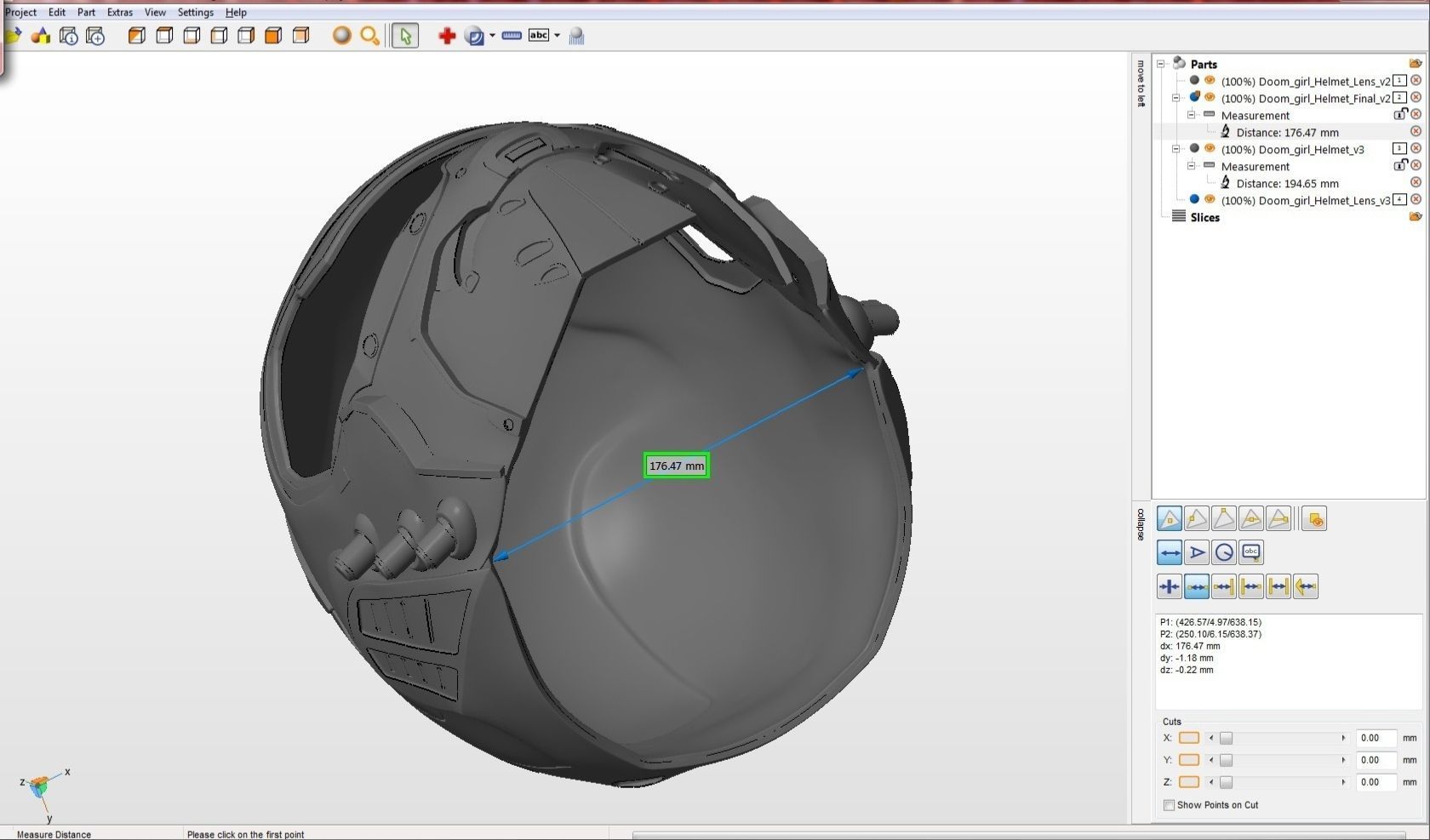Image resolution: width=1430 pixels, height=840 pixels.
Task: Select the measure radius circle icon
Action: tap(1224, 552)
